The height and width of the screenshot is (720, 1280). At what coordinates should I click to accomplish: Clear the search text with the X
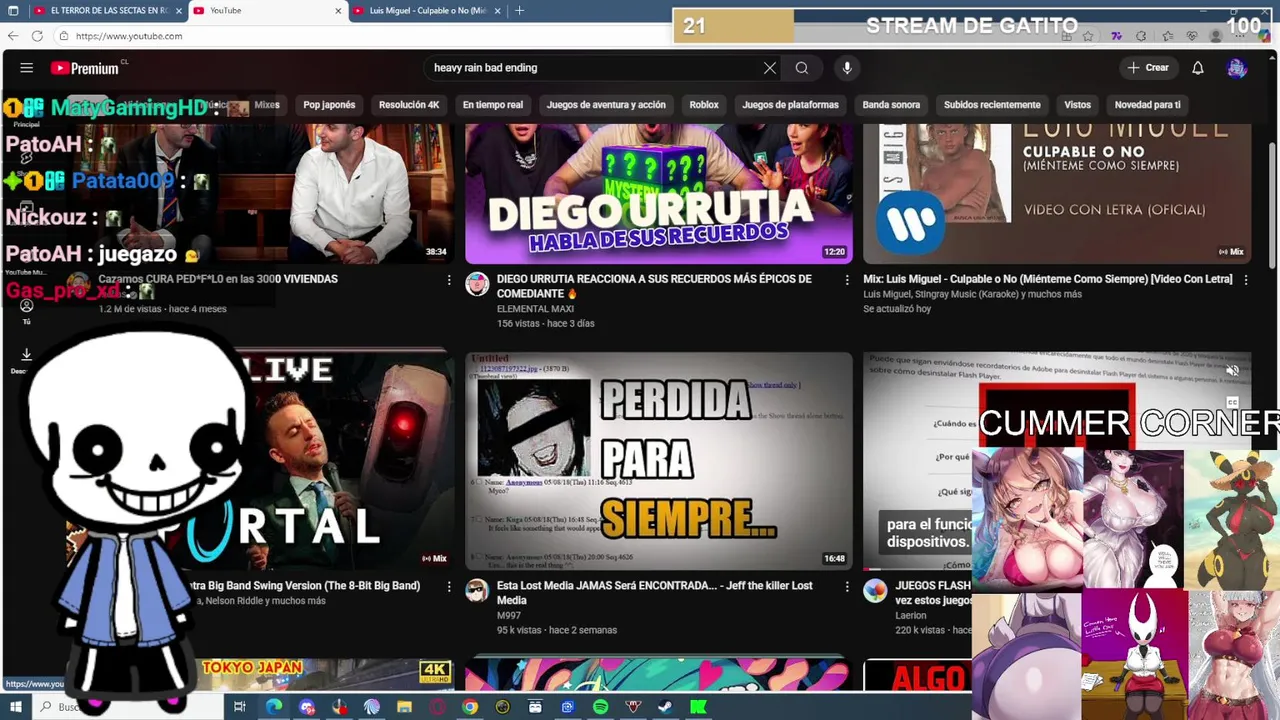(x=770, y=68)
